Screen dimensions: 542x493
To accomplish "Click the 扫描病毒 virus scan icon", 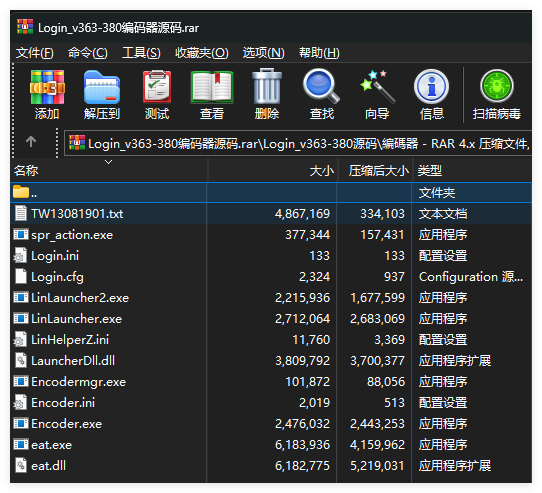I will (x=497, y=86).
